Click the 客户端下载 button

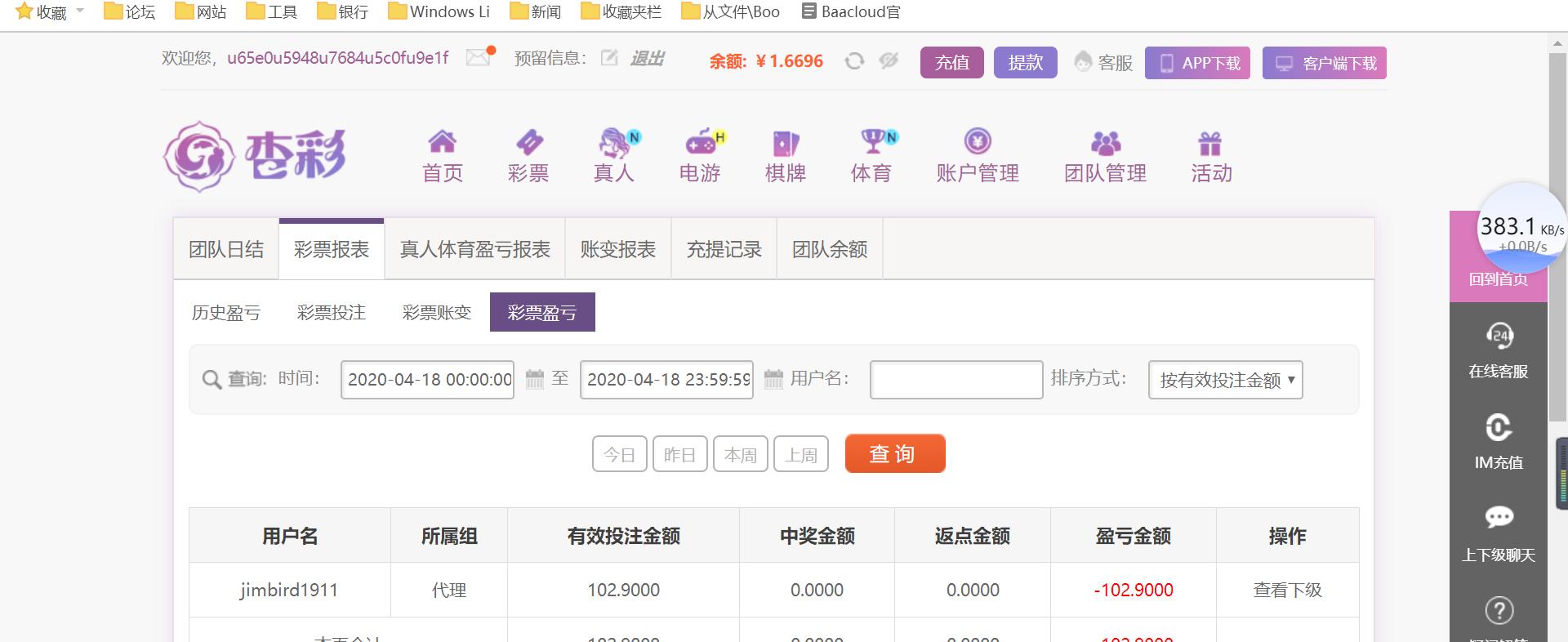click(x=1325, y=63)
